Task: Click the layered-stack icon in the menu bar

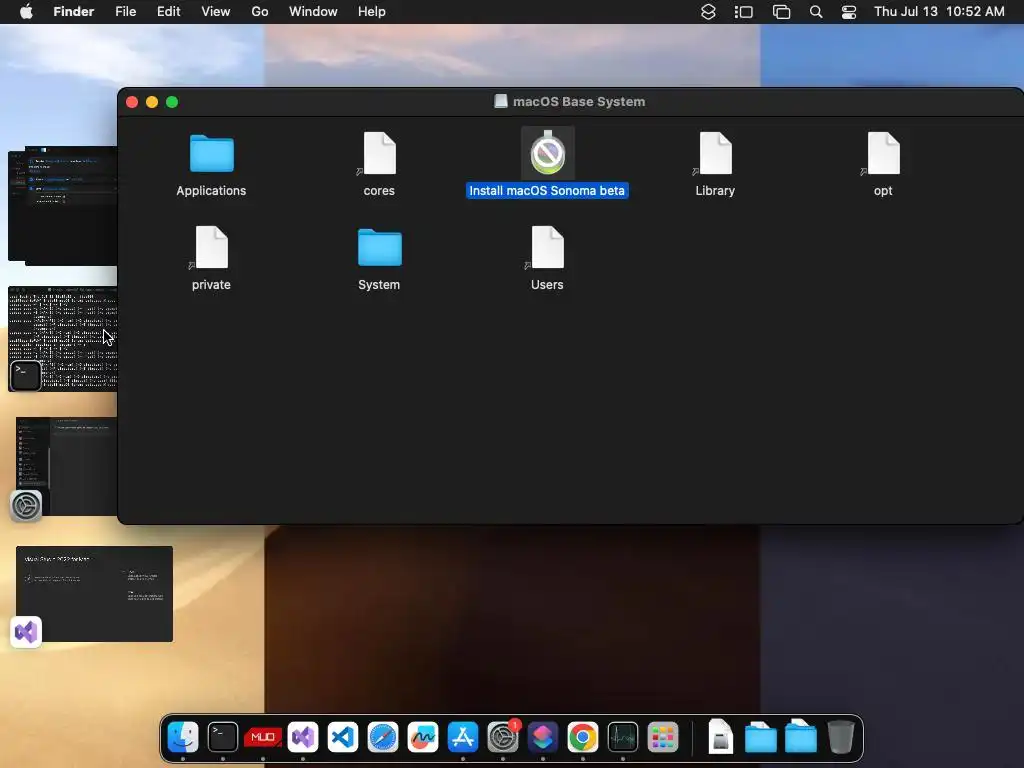Action: pos(708,12)
